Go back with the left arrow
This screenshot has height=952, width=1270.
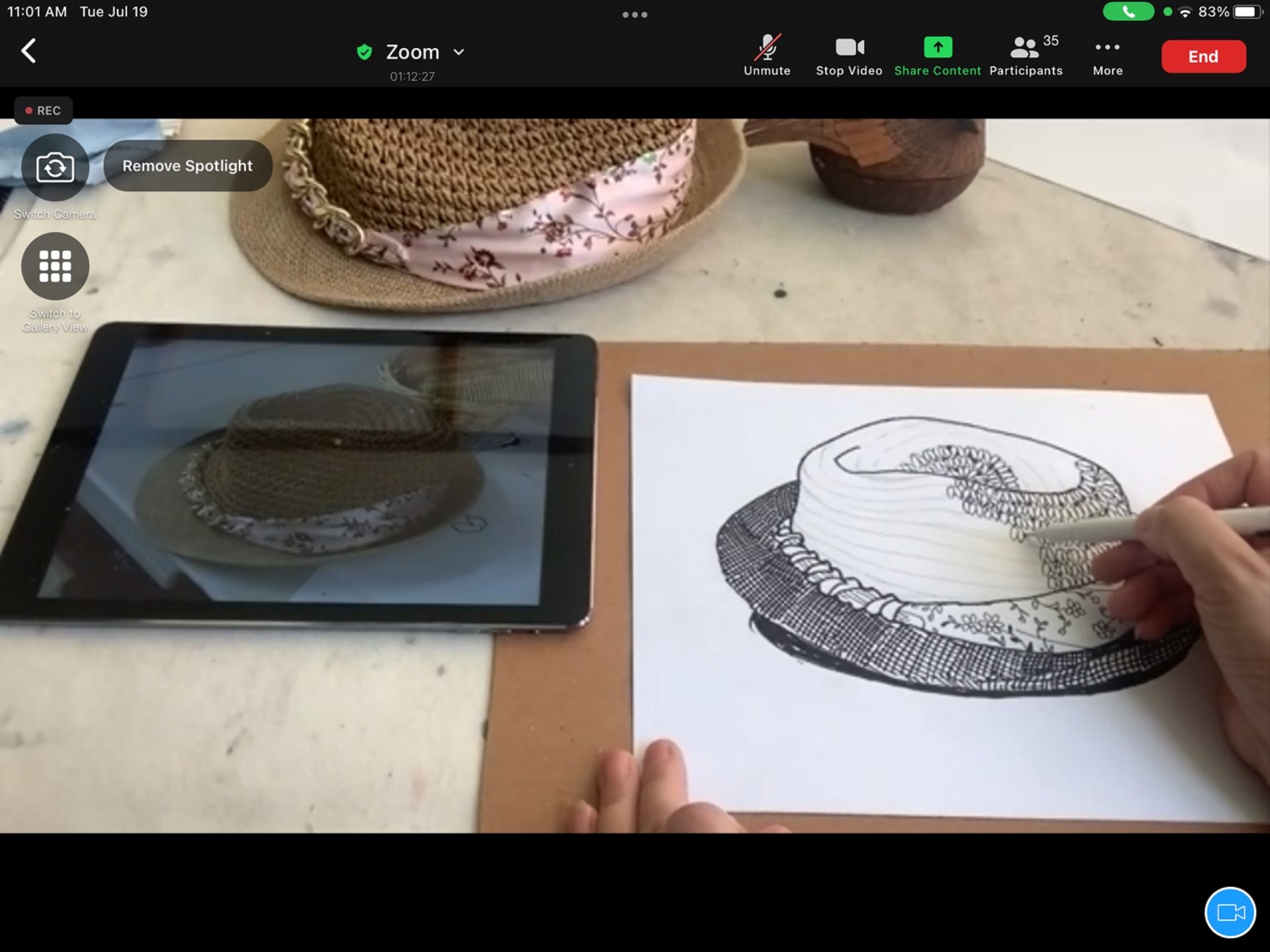coord(29,51)
